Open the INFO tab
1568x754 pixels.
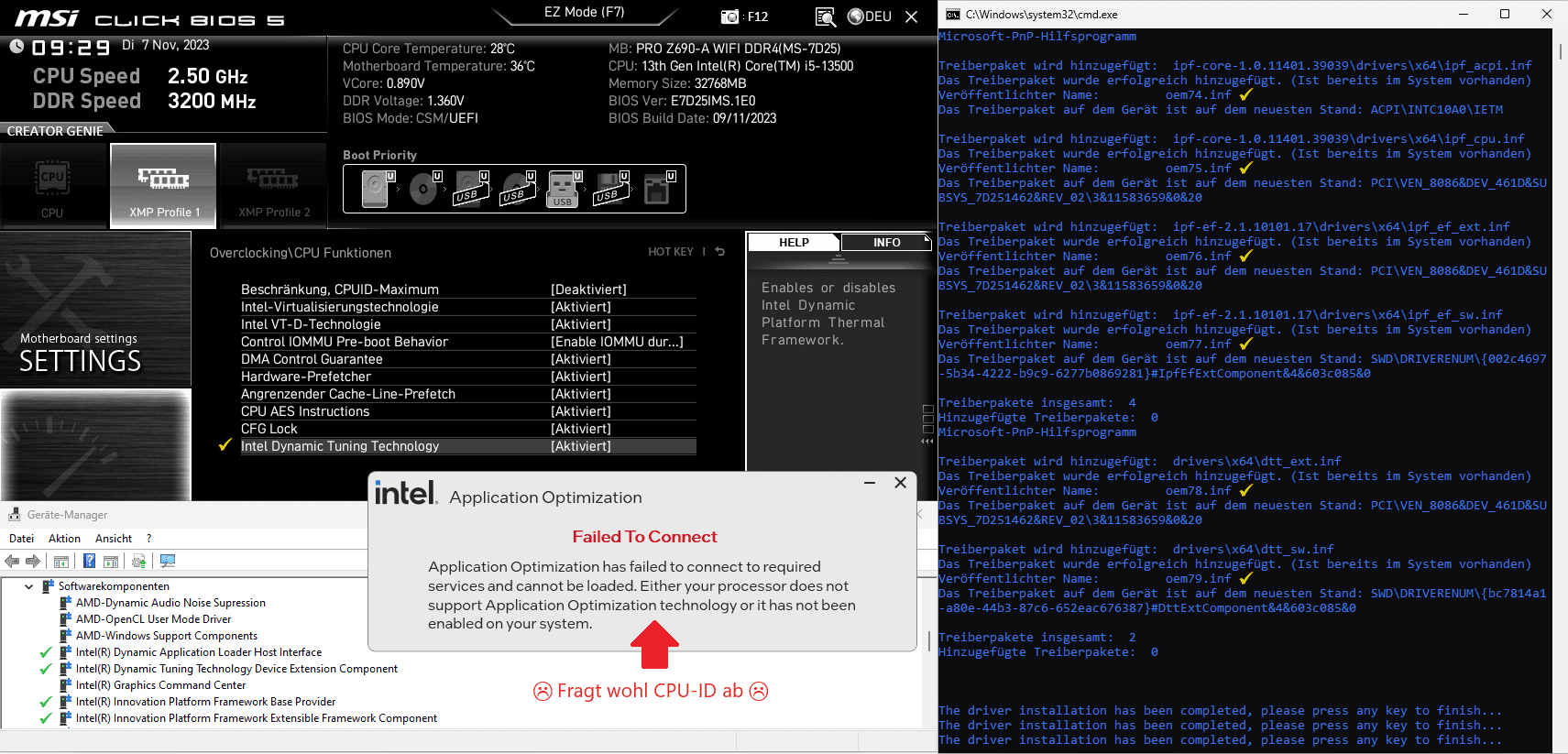tap(886, 243)
